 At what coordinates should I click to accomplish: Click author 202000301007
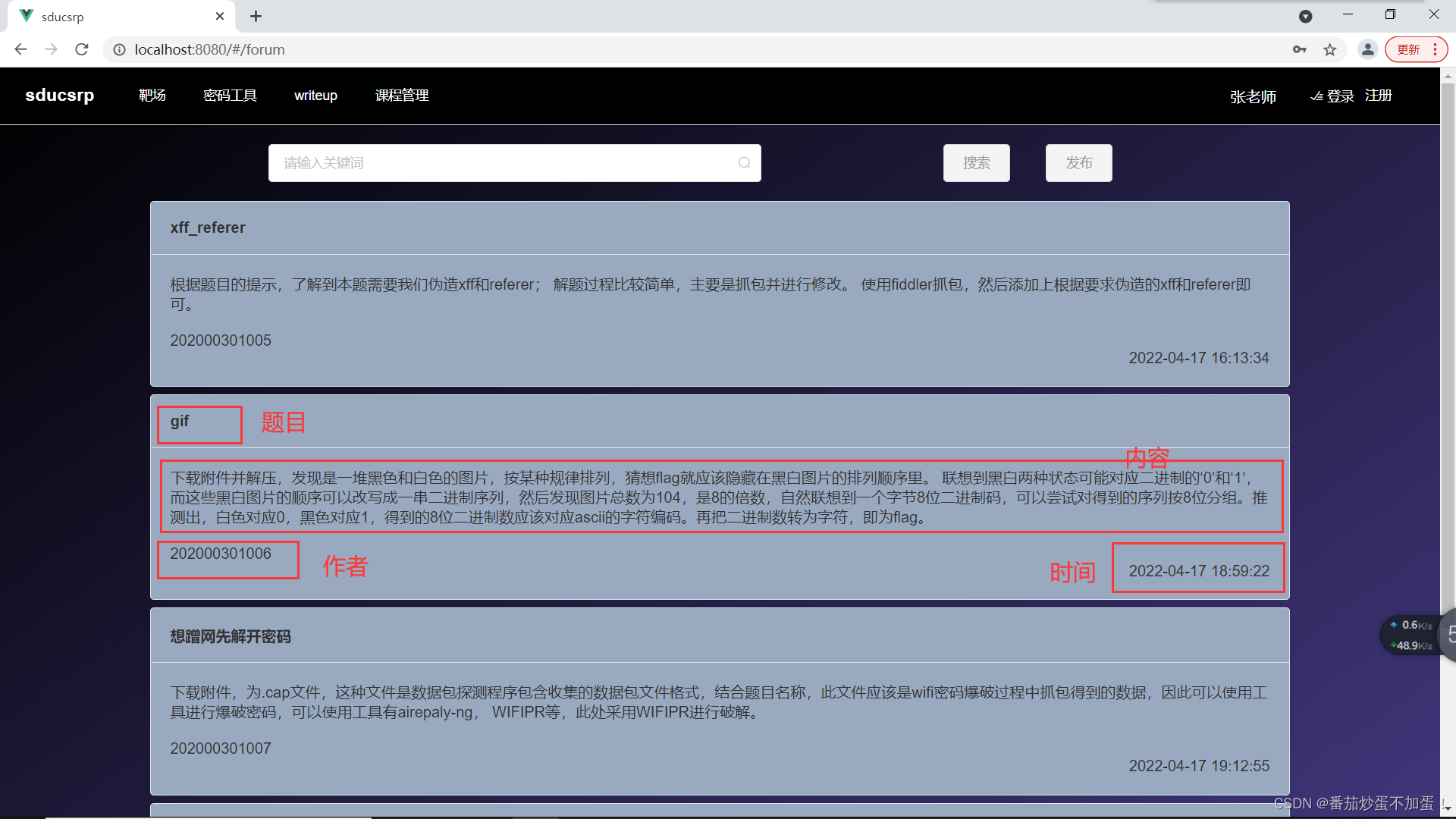point(221,748)
